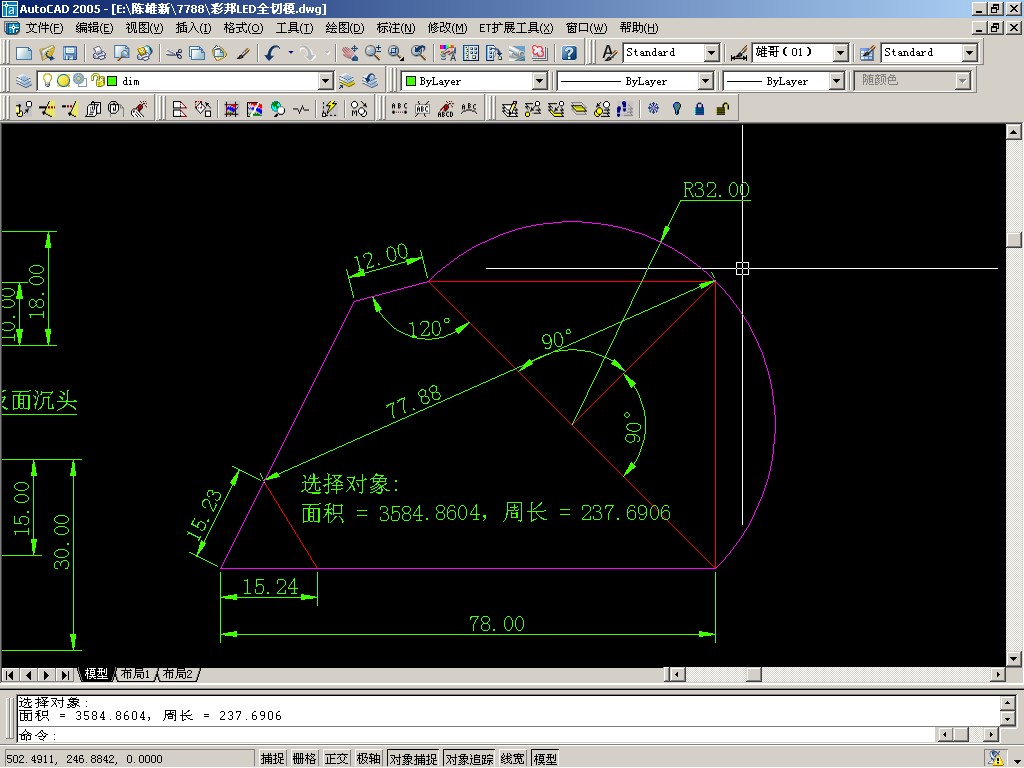Open the 绘图(D) draw menu

345,28
